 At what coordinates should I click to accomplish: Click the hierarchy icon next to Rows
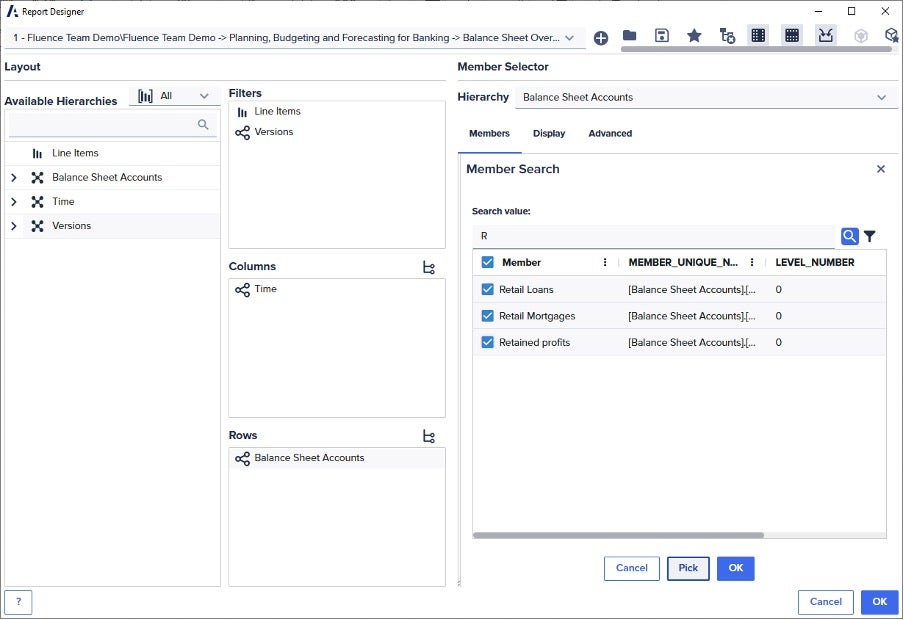(x=429, y=436)
